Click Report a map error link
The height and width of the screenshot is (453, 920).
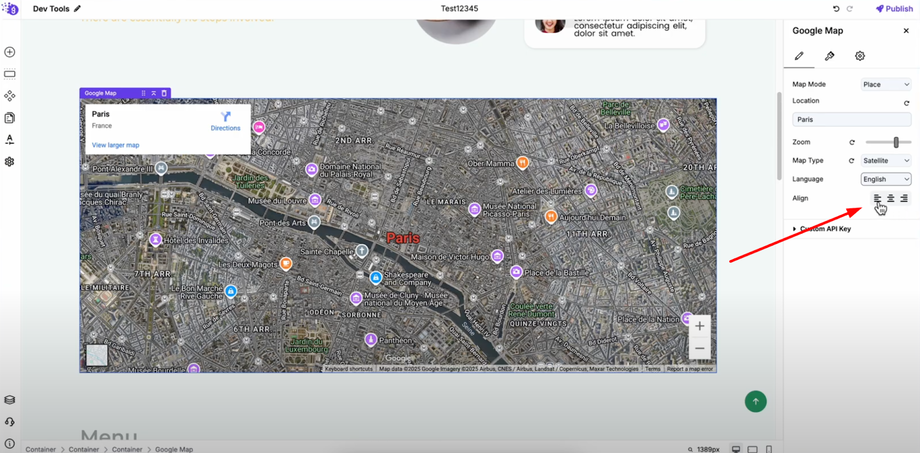[690, 369]
